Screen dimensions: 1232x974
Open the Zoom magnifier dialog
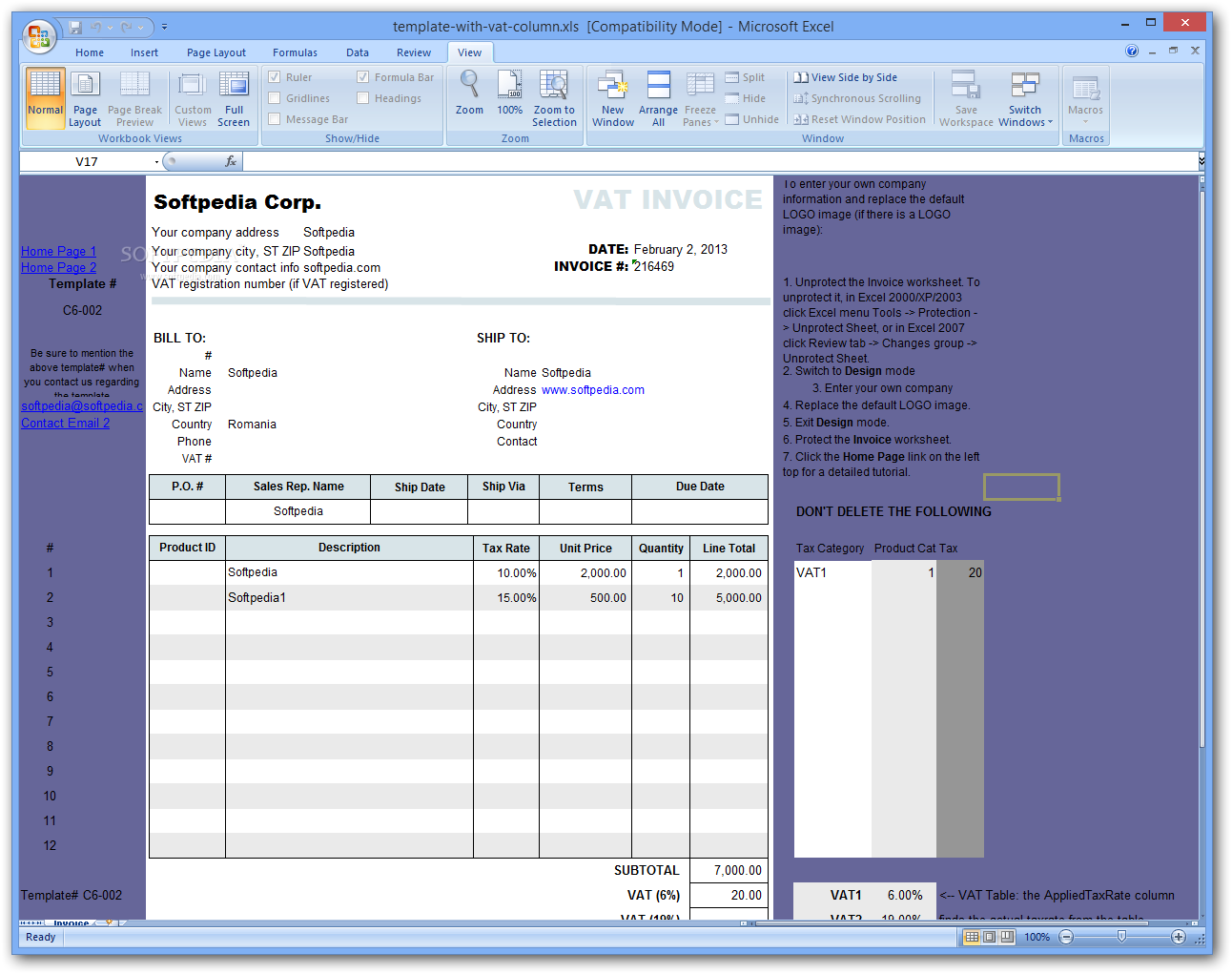click(x=469, y=93)
